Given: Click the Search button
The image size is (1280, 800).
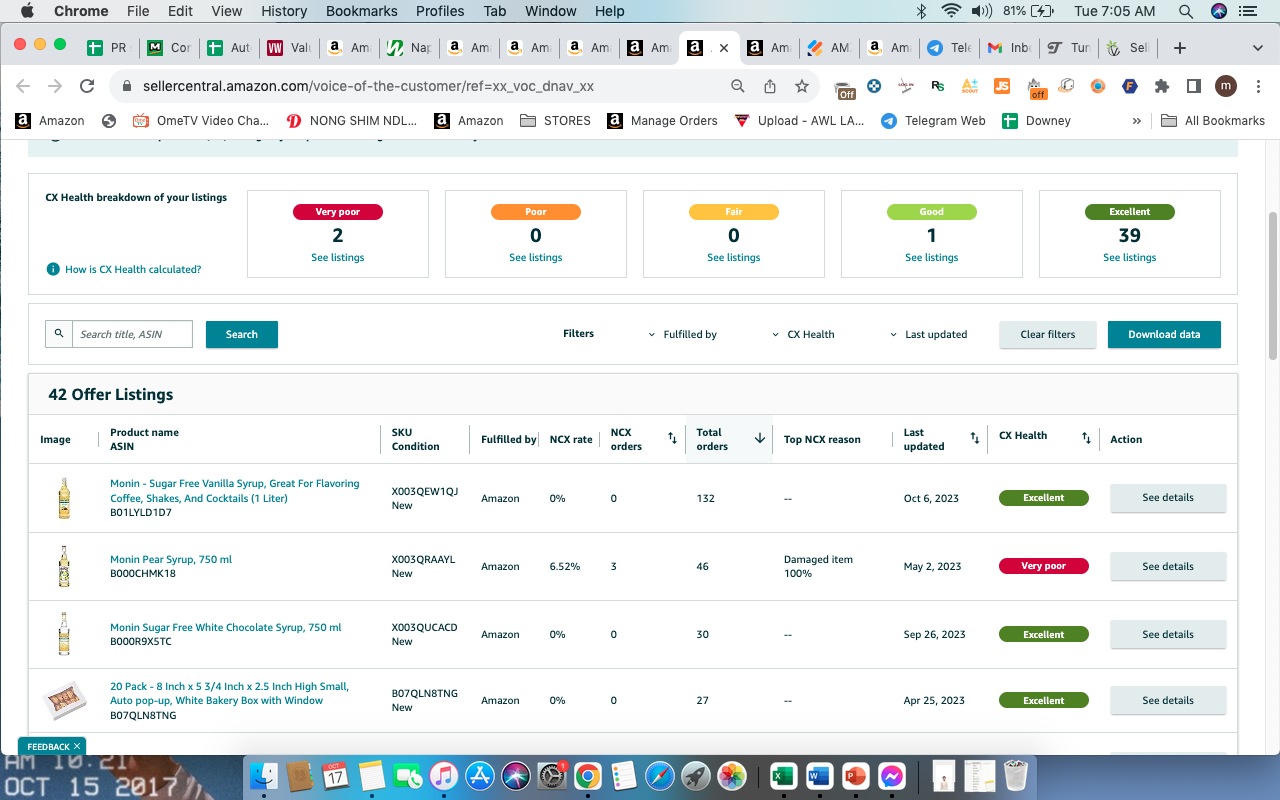Looking at the screenshot, I should tap(242, 334).
